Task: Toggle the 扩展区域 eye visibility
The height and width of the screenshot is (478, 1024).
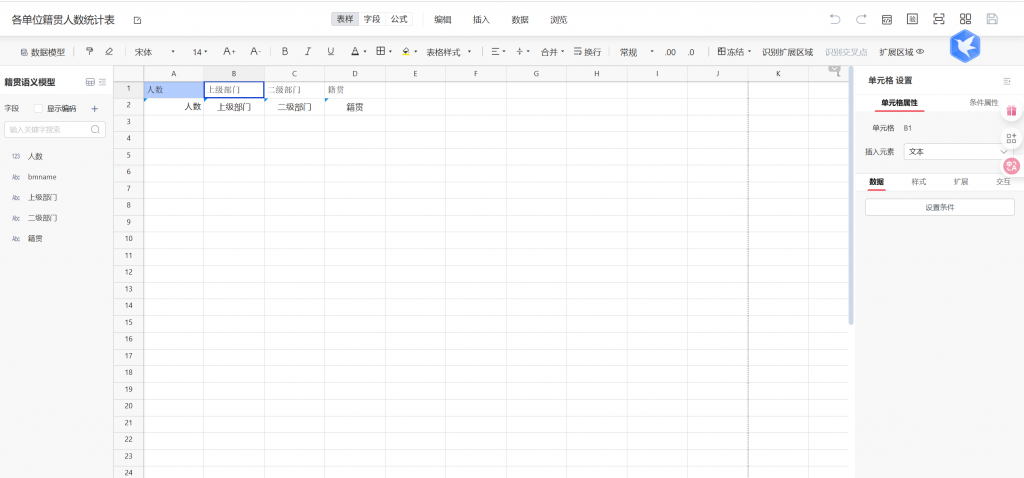Action: click(x=920, y=51)
